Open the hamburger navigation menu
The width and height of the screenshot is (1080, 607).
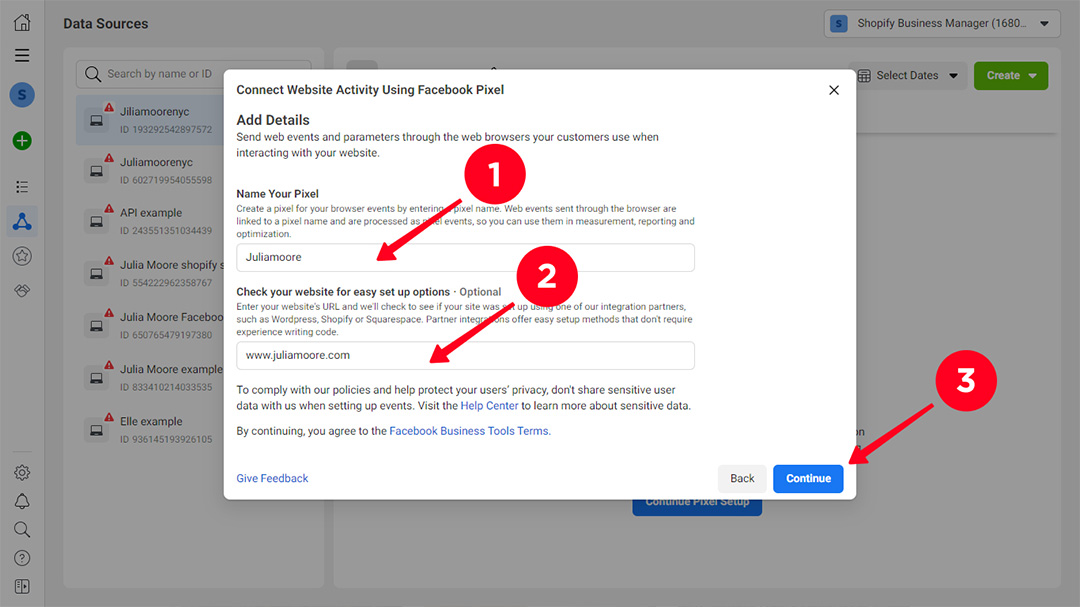[22, 55]
